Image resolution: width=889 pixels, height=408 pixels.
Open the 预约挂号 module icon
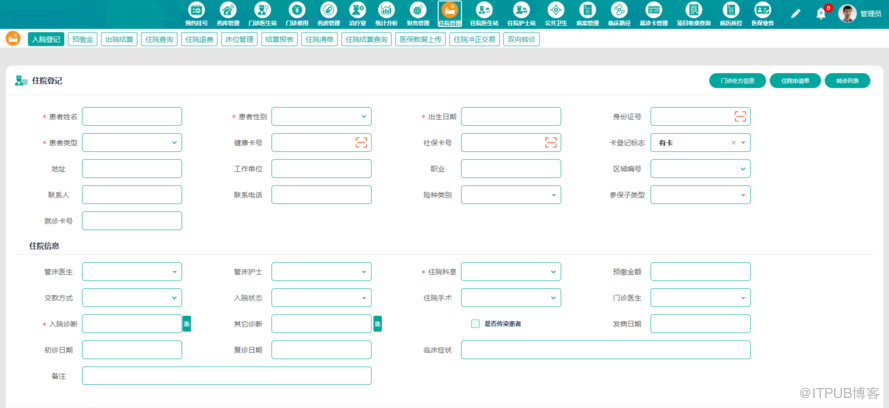197,12
